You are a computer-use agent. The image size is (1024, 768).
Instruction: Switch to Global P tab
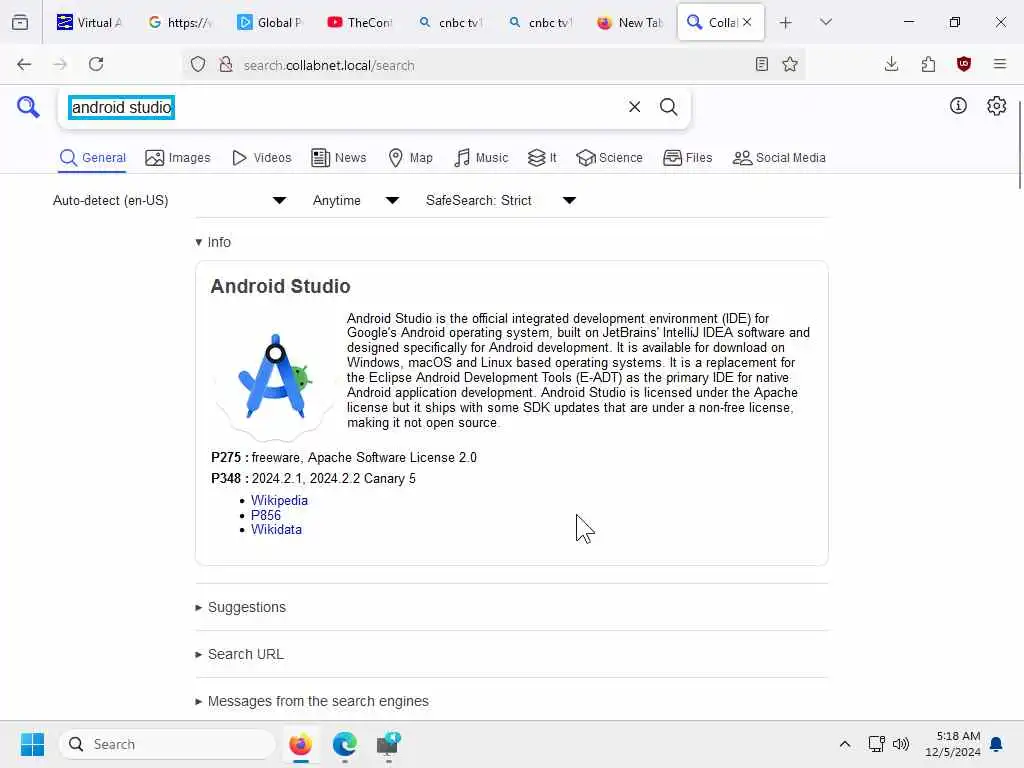pos(269,22)
